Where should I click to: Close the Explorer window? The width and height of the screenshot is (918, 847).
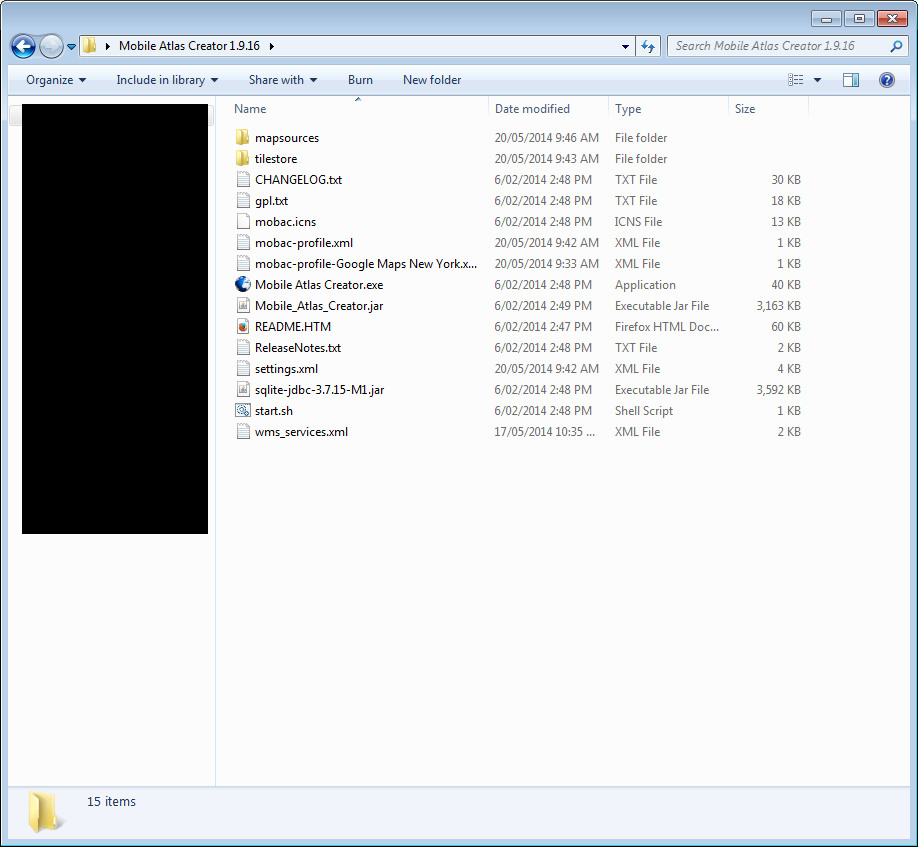pos(892,19)
